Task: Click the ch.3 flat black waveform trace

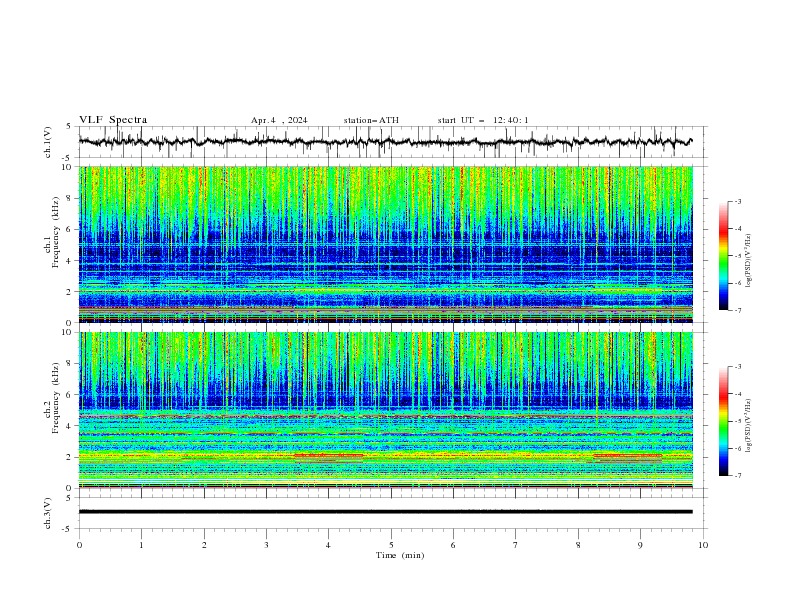Action: pyautogui.click(x=385, y=512)
